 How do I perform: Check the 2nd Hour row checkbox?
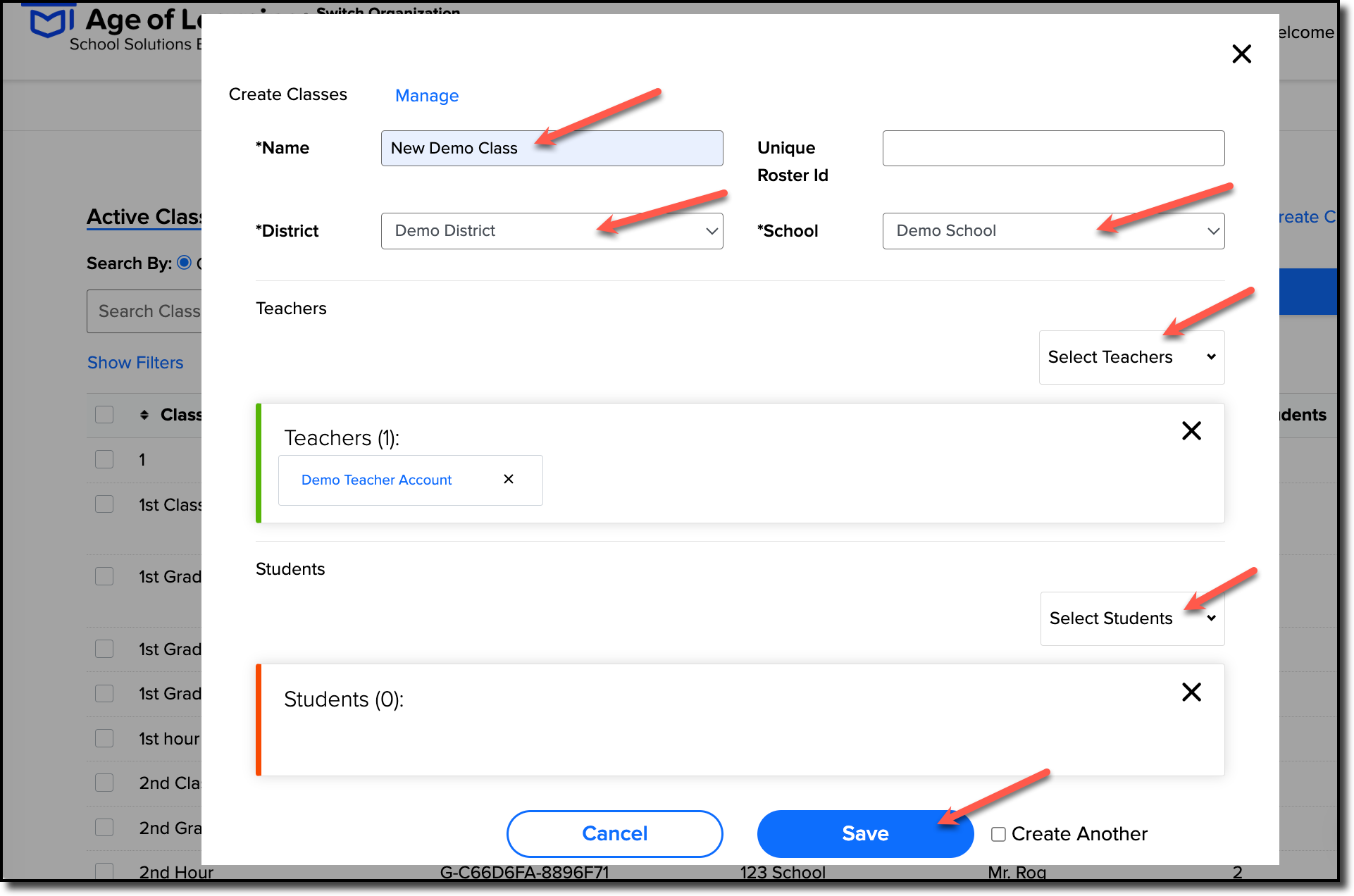[x=104, y=871]
